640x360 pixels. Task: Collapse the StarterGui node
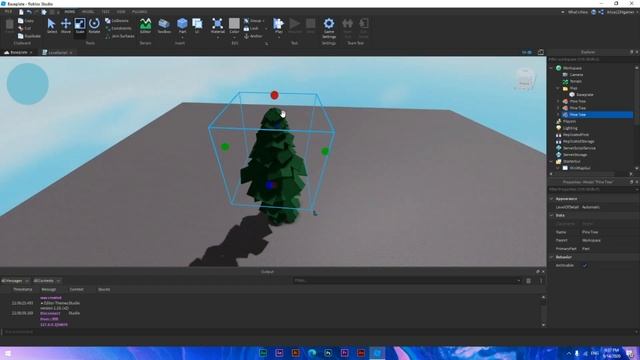click(x=551, y=162)
